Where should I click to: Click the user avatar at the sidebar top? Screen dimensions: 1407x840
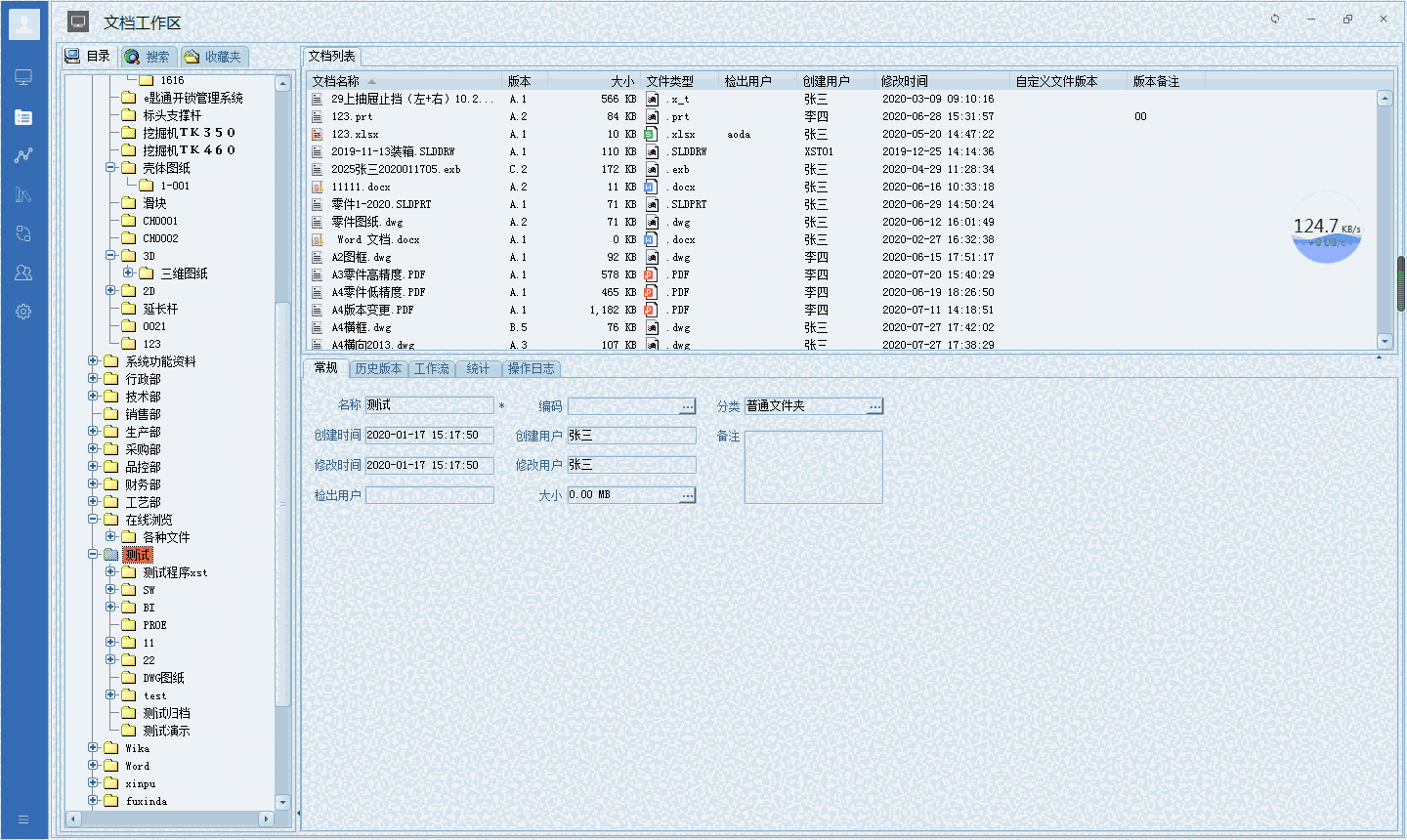(24, 23)
